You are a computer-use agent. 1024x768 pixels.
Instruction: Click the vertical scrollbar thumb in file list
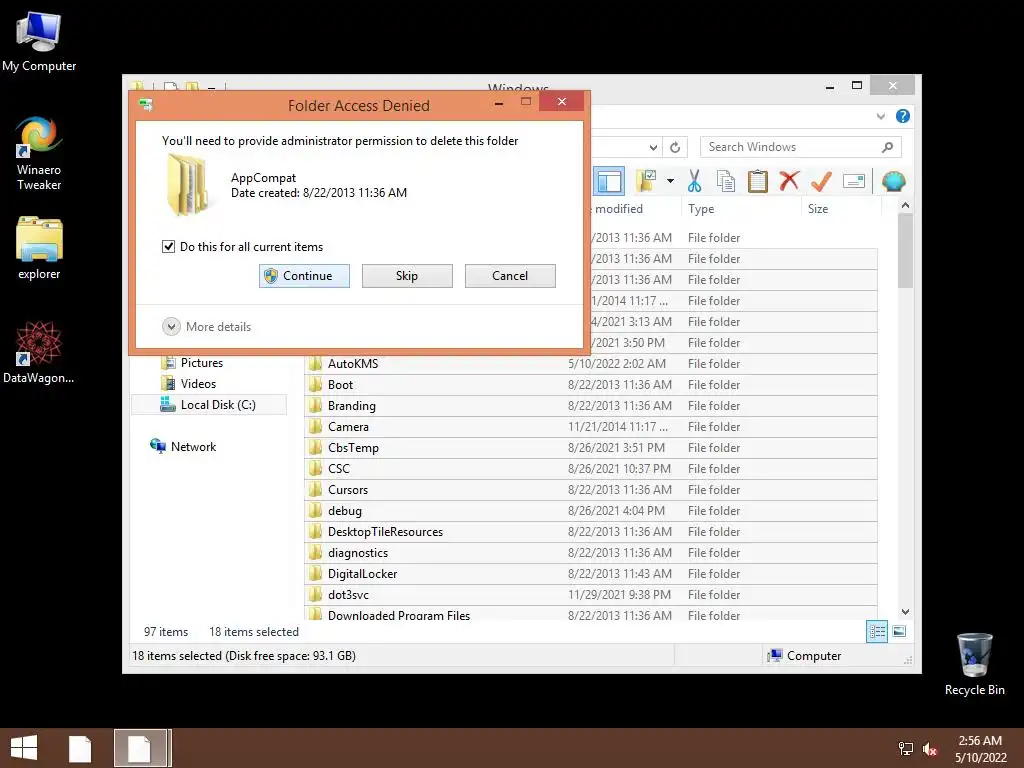(x=905, y=250)
